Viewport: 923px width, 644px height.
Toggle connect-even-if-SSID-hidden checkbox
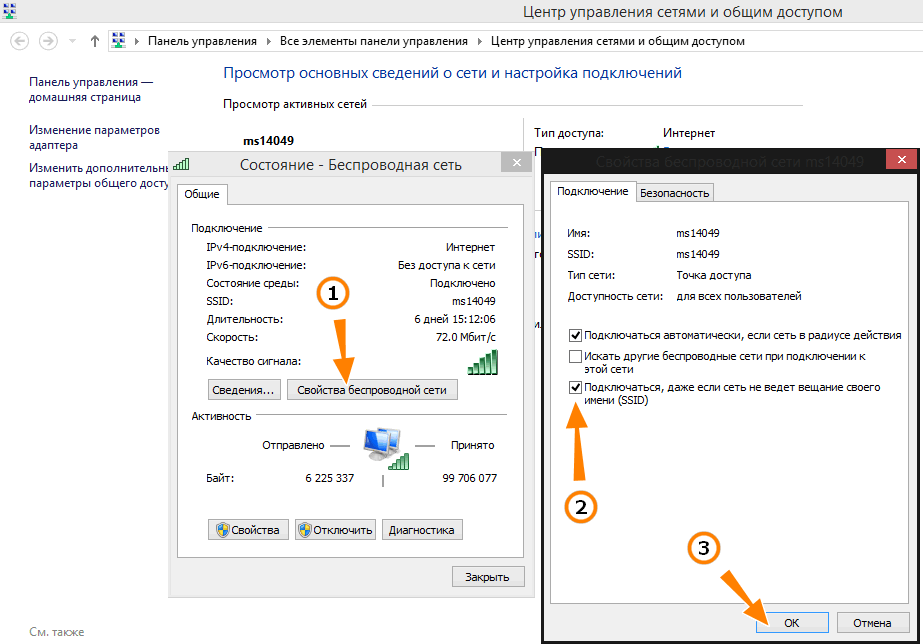click(x=575, y=387)
